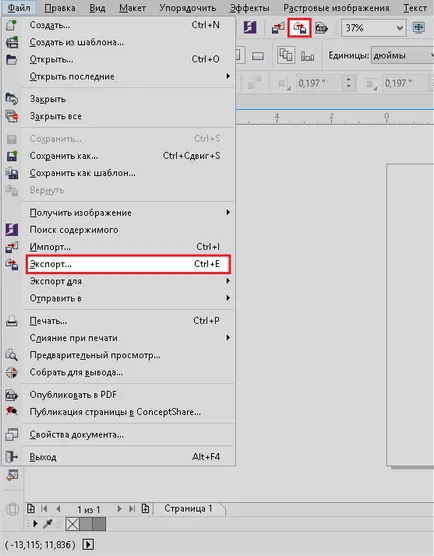Select the no-color swatch with X
Screen dimensions: 434x556
click(x=73, y=524)
